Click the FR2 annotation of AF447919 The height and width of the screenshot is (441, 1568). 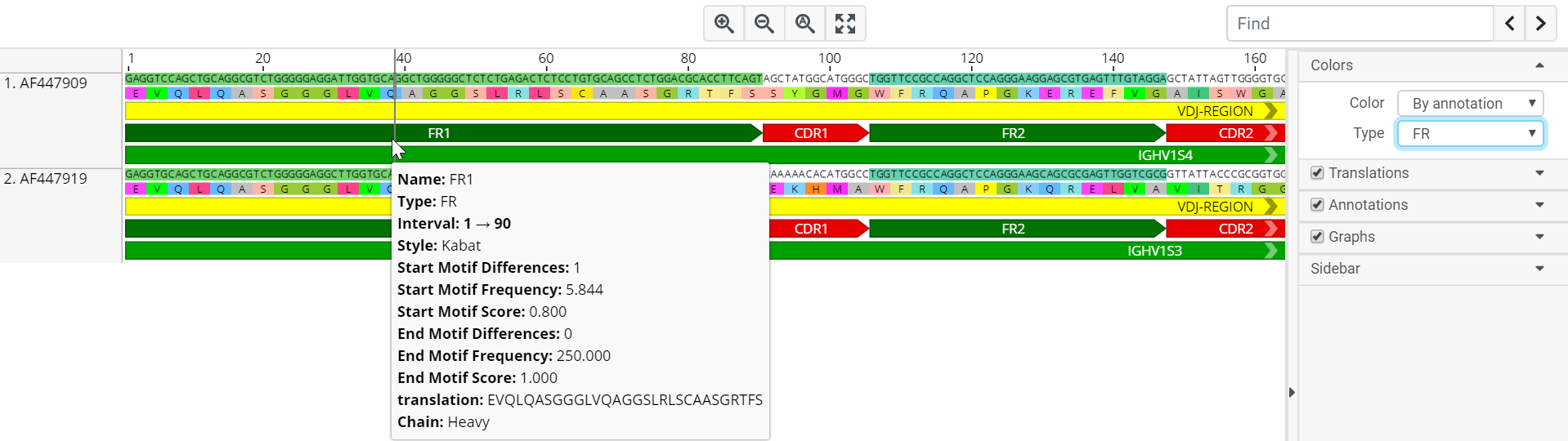(x=1017, y=229)
